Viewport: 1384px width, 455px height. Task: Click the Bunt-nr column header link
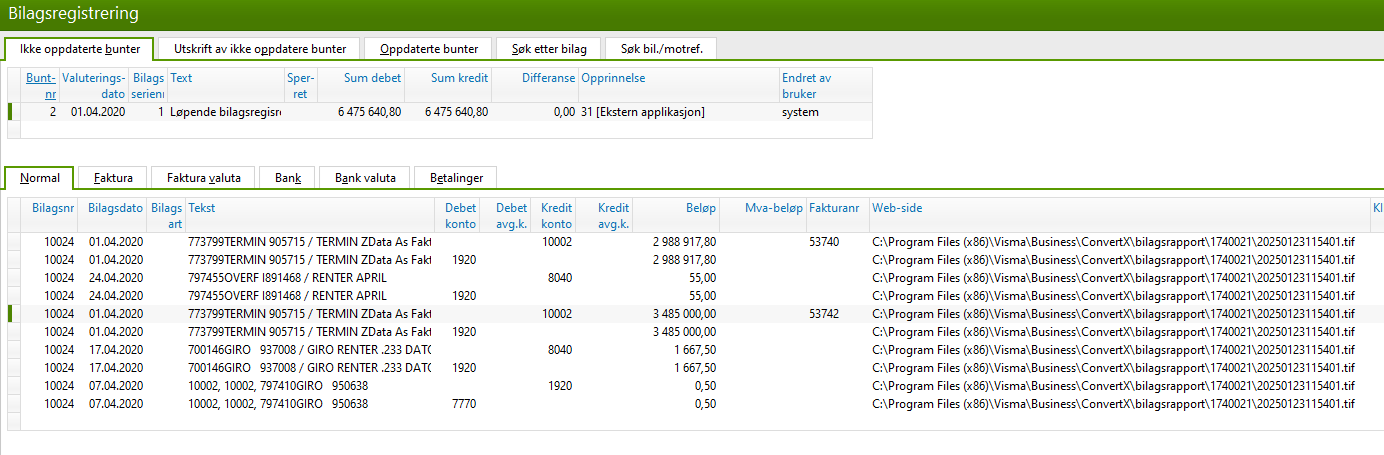point(41,85)
